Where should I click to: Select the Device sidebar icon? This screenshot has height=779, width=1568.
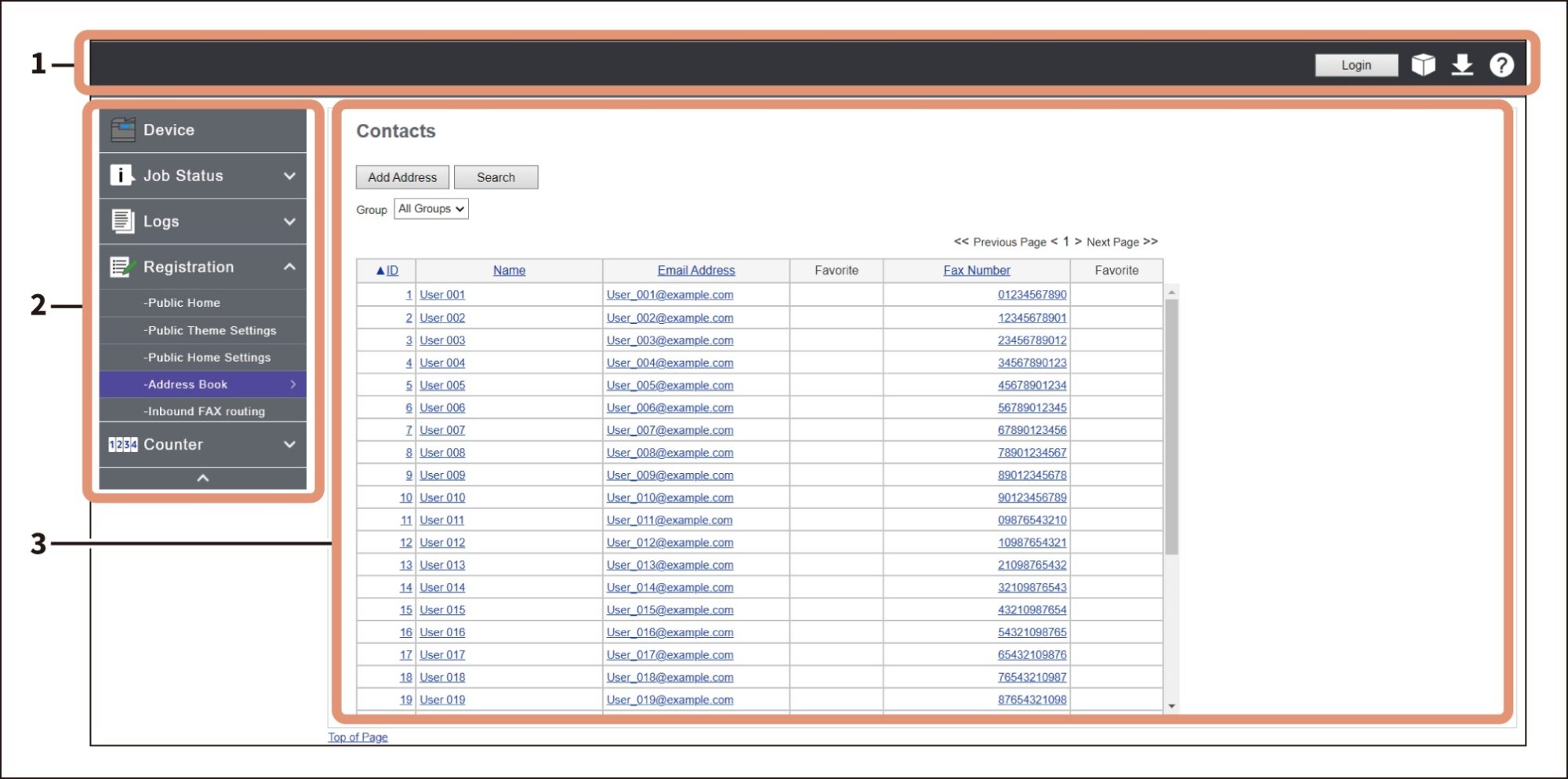[x=123, y=129]
